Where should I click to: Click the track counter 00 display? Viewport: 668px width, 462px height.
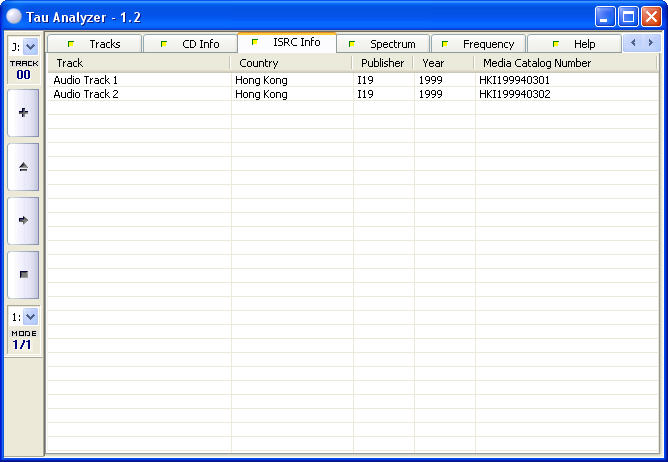point(23,75)
